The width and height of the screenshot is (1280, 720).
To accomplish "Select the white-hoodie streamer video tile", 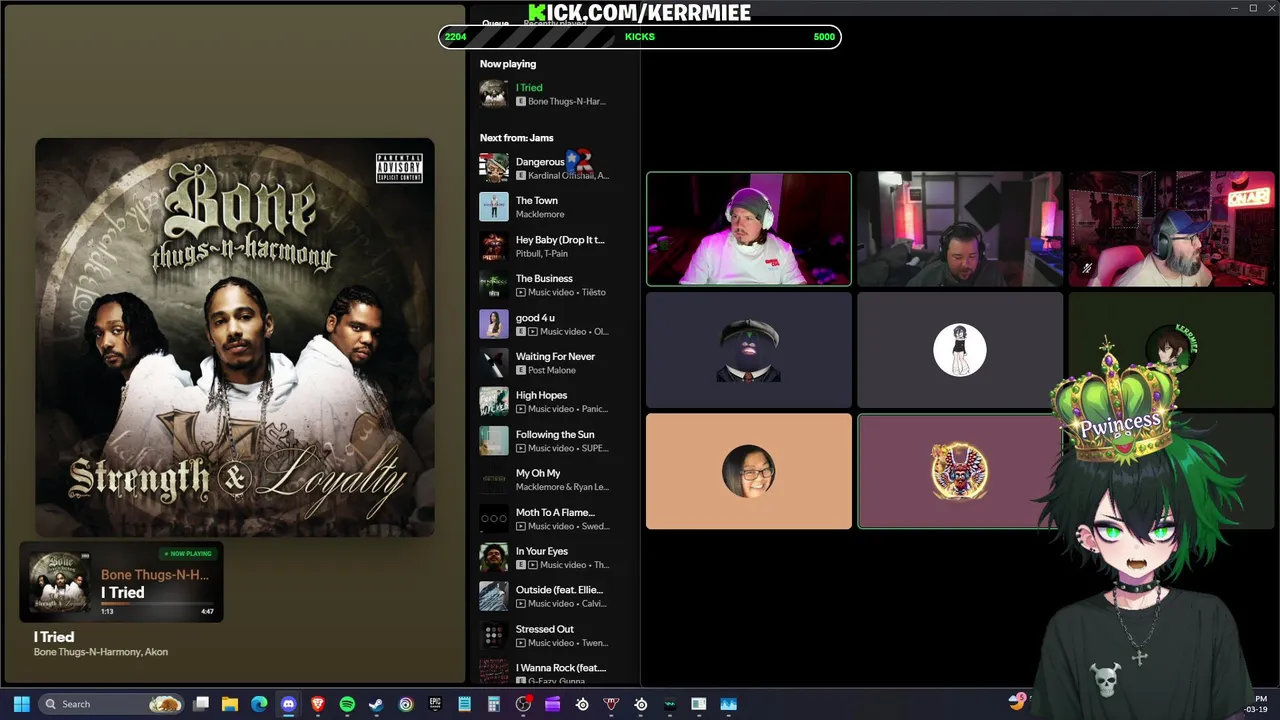I will (749, 229).
